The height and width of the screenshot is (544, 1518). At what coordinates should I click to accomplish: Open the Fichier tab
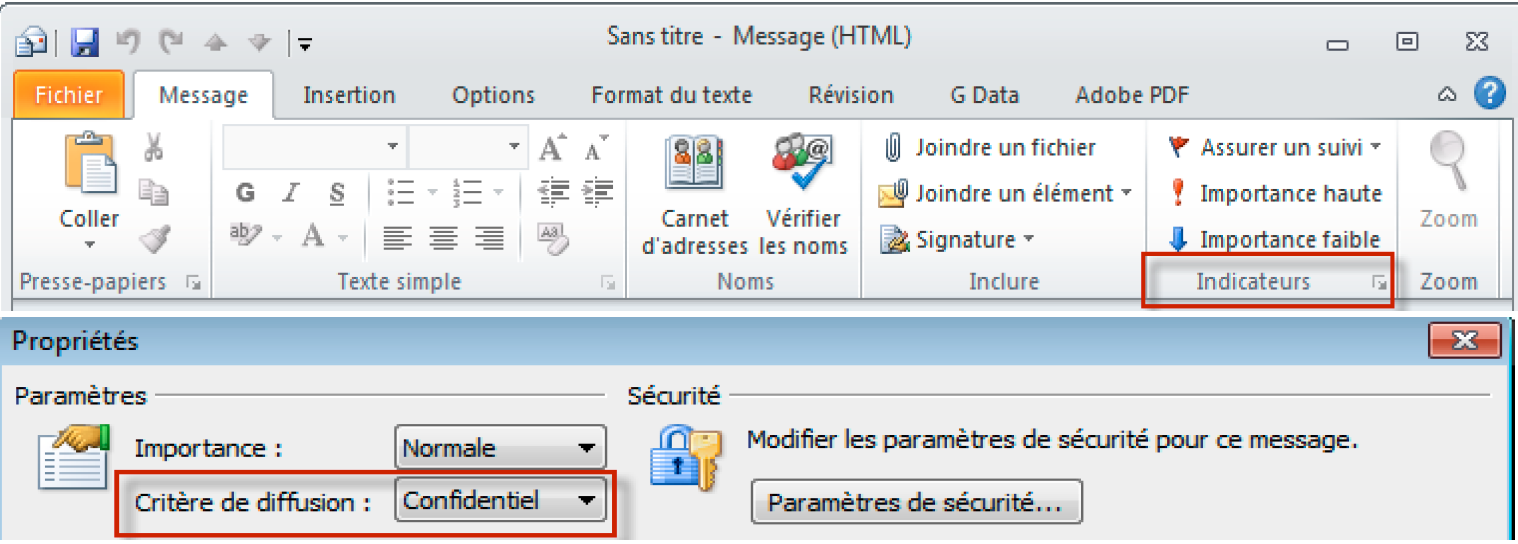(x=69, y=95)
